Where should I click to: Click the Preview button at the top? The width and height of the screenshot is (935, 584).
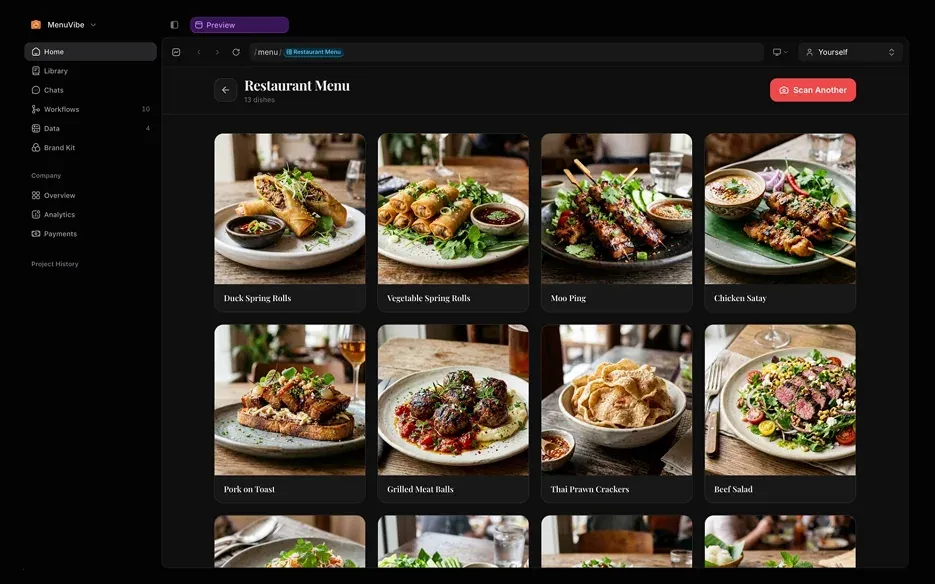point(239,23)
